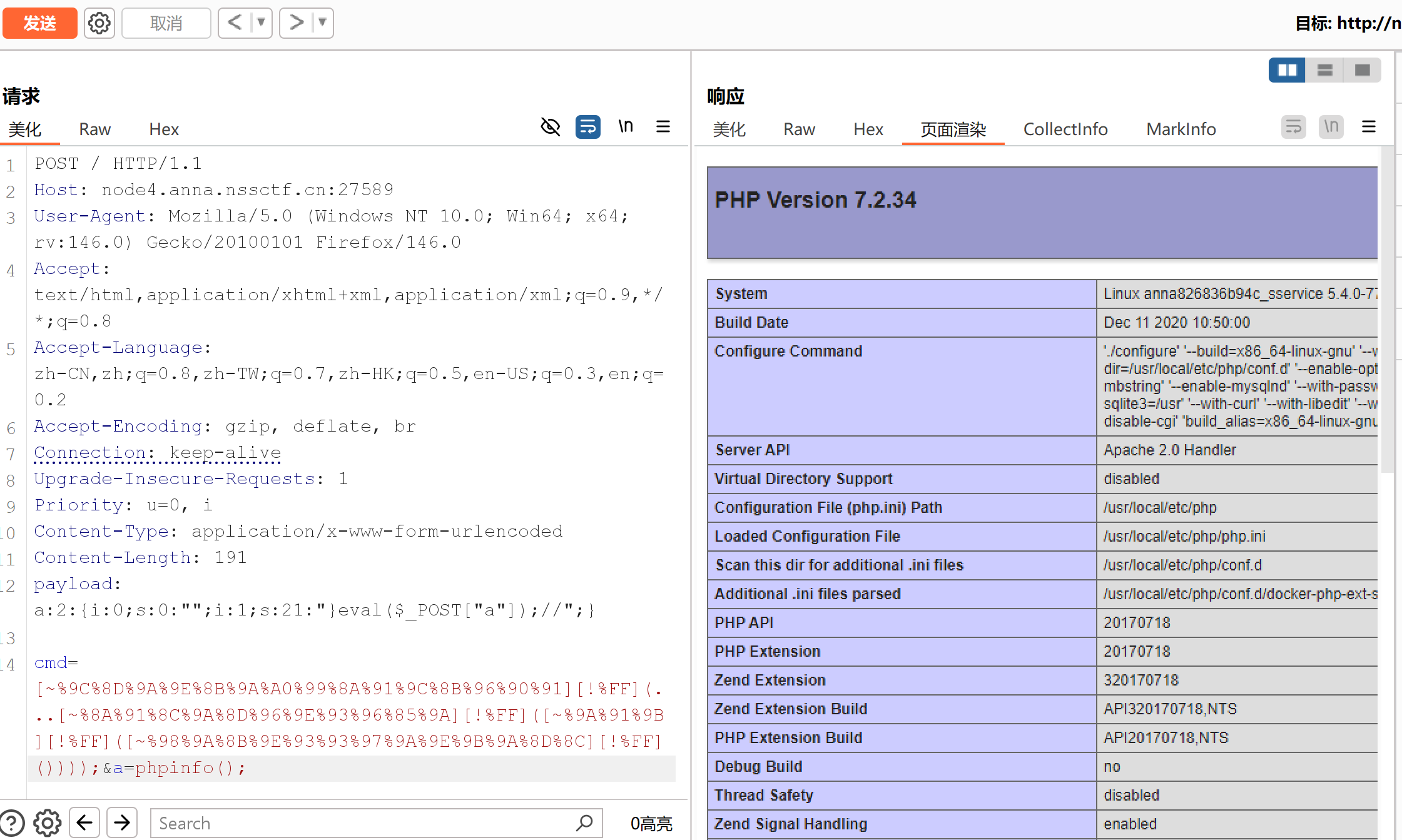Toggle line wrap in request editor
1402x840 pixels.
tap(587, 127)
